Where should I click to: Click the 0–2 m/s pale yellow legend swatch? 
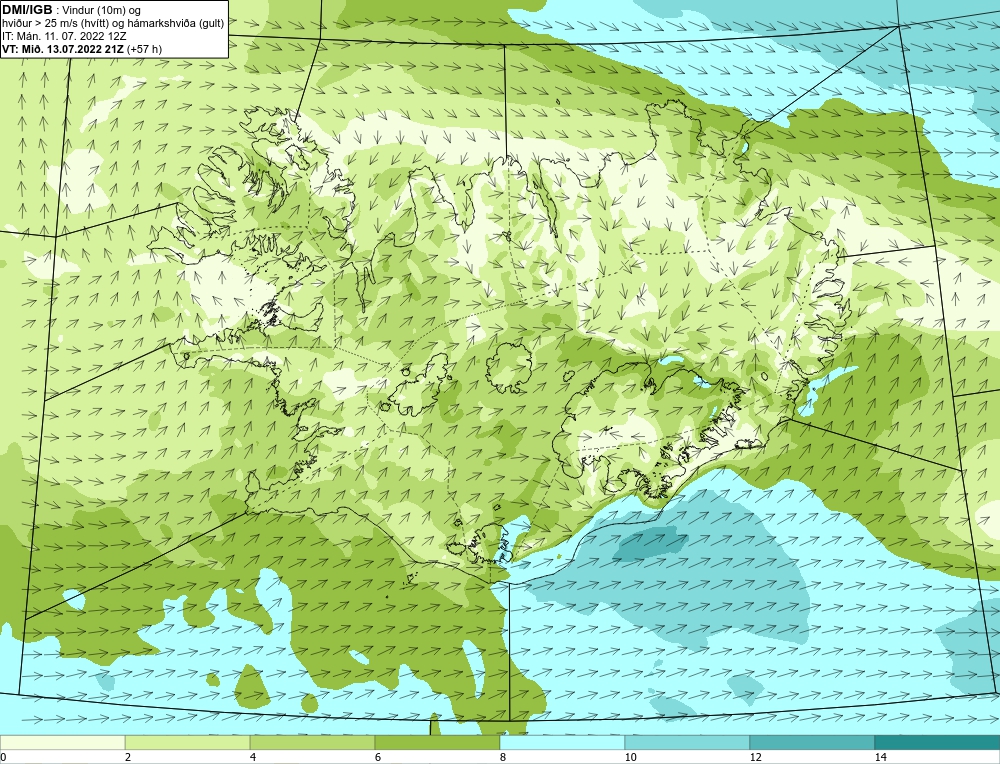coord(62,742)
